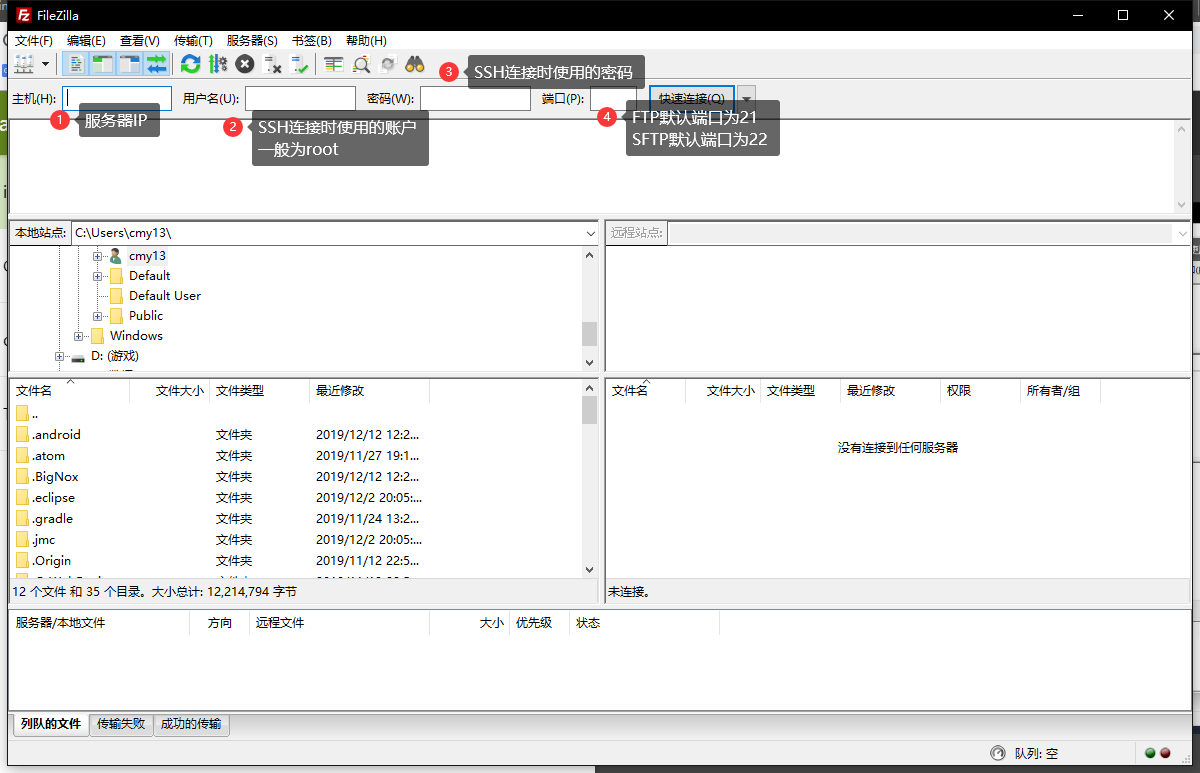Screen dimensions: 1200x773
Task: Select the .gradle folder row
Action: (x=295, y=519)
